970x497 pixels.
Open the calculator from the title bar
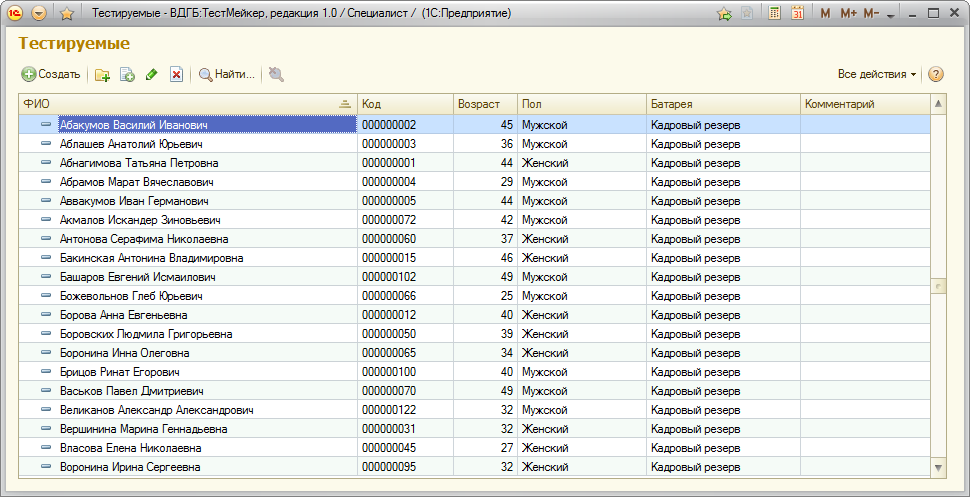(x=775, y=14)
